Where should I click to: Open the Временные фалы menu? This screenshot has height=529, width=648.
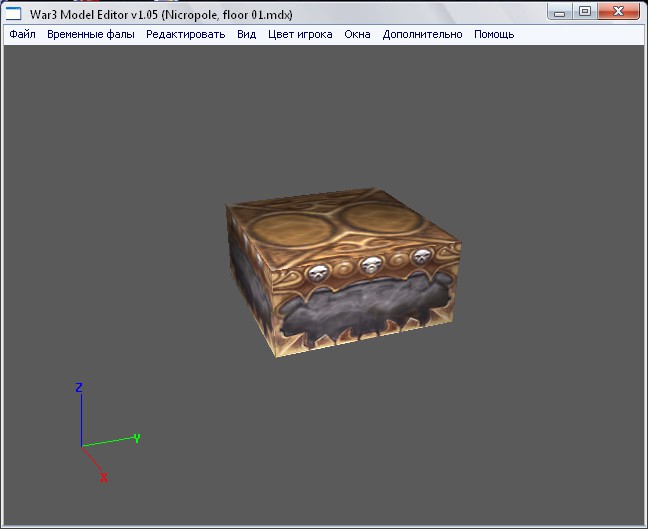click(x=91, y=34)
